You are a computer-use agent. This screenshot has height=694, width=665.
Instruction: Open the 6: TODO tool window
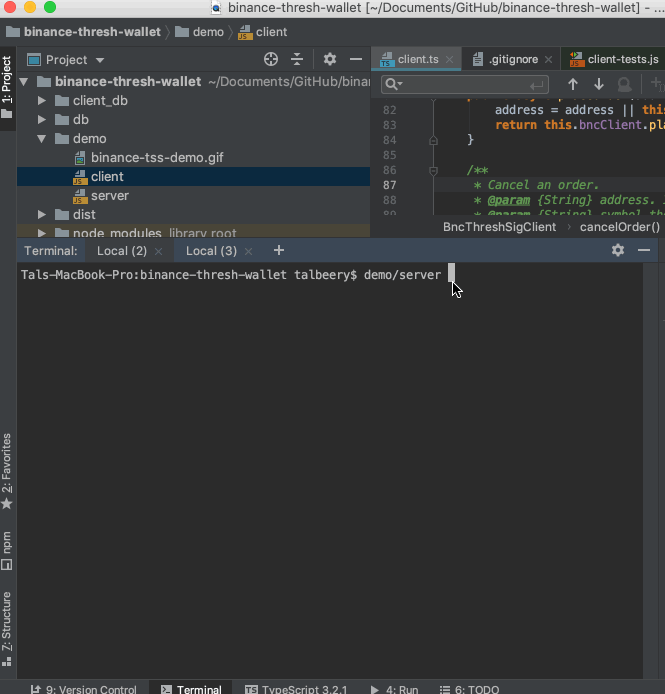[x=469, y=689]
